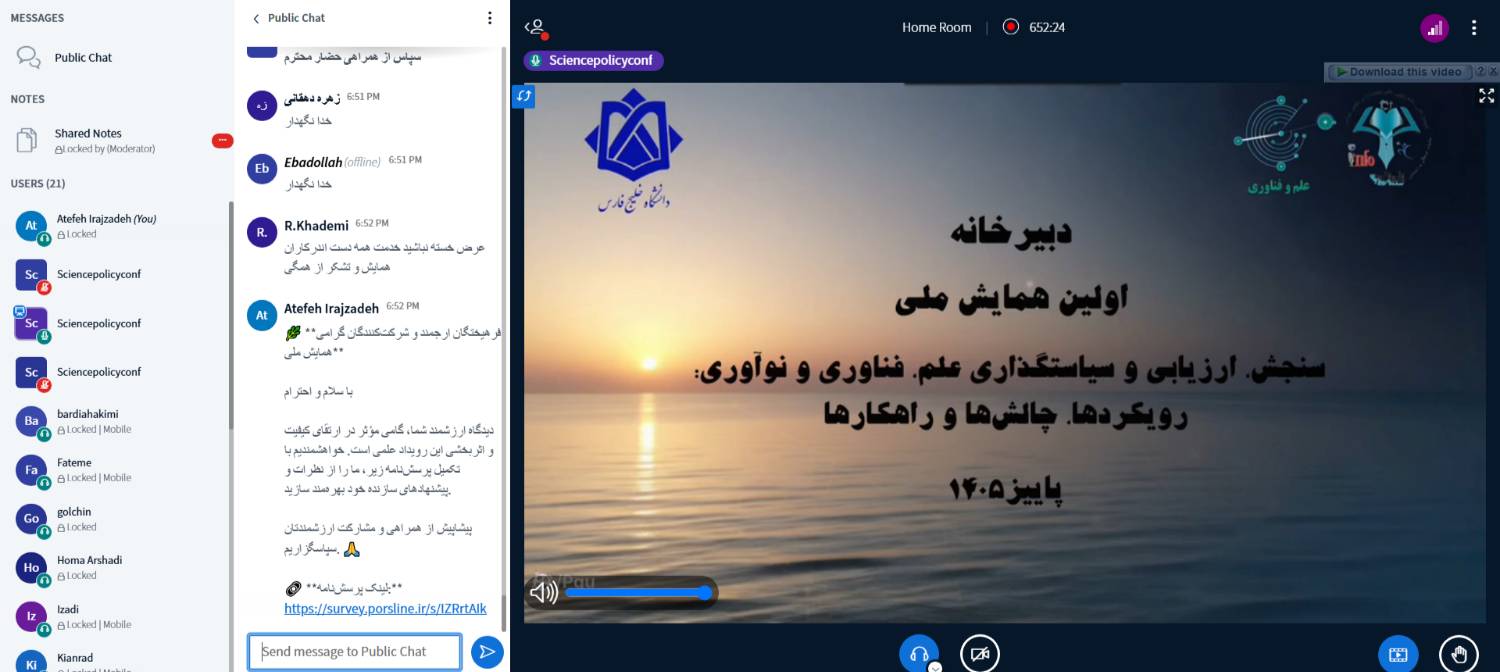Select user Atefeh Irajzadeh (You)

tap(120, 226)
